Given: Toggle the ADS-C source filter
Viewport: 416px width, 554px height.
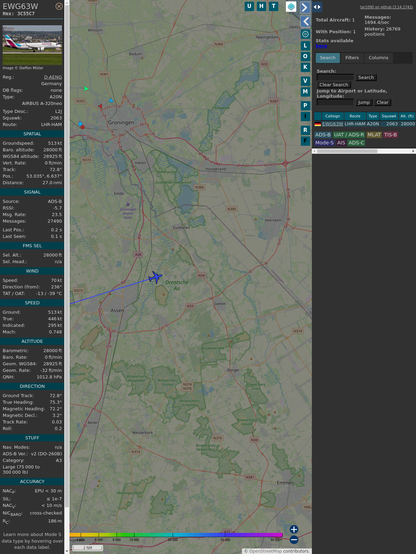Looking at the screenshot, I should [356, 143].
